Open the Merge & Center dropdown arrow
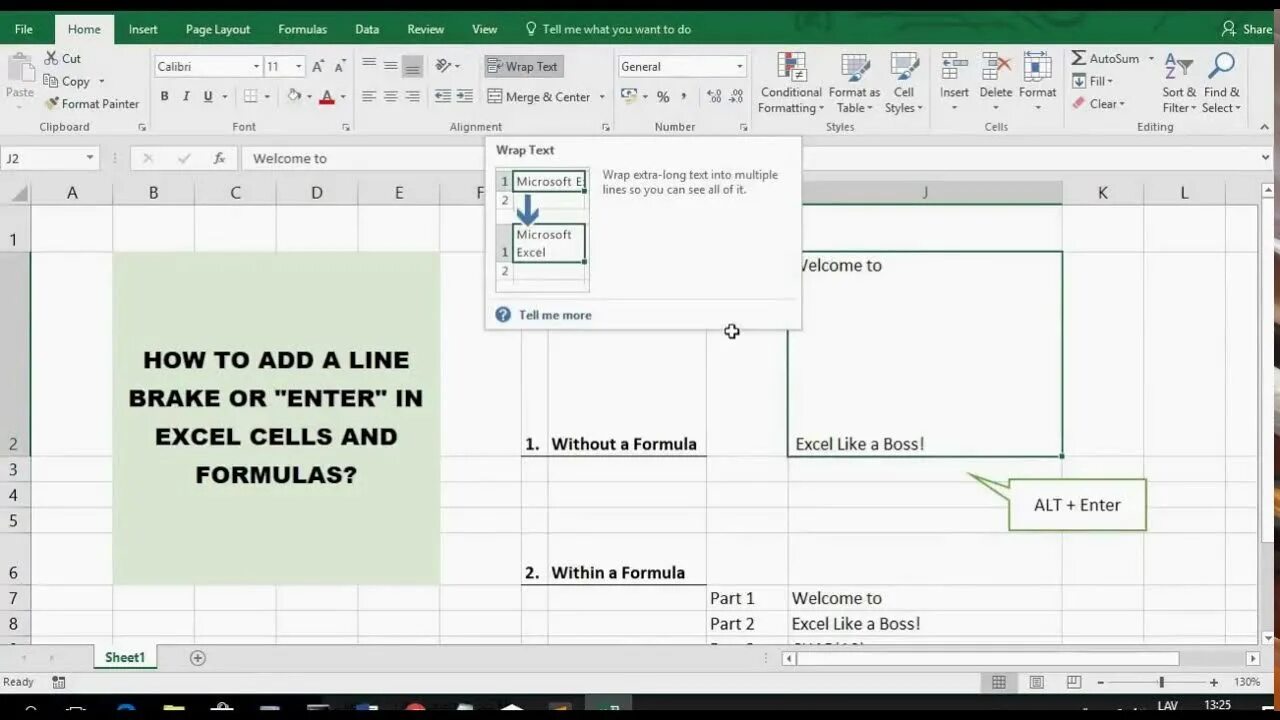The height and width of the screenshot is (720, 1280). click(602, 97)
